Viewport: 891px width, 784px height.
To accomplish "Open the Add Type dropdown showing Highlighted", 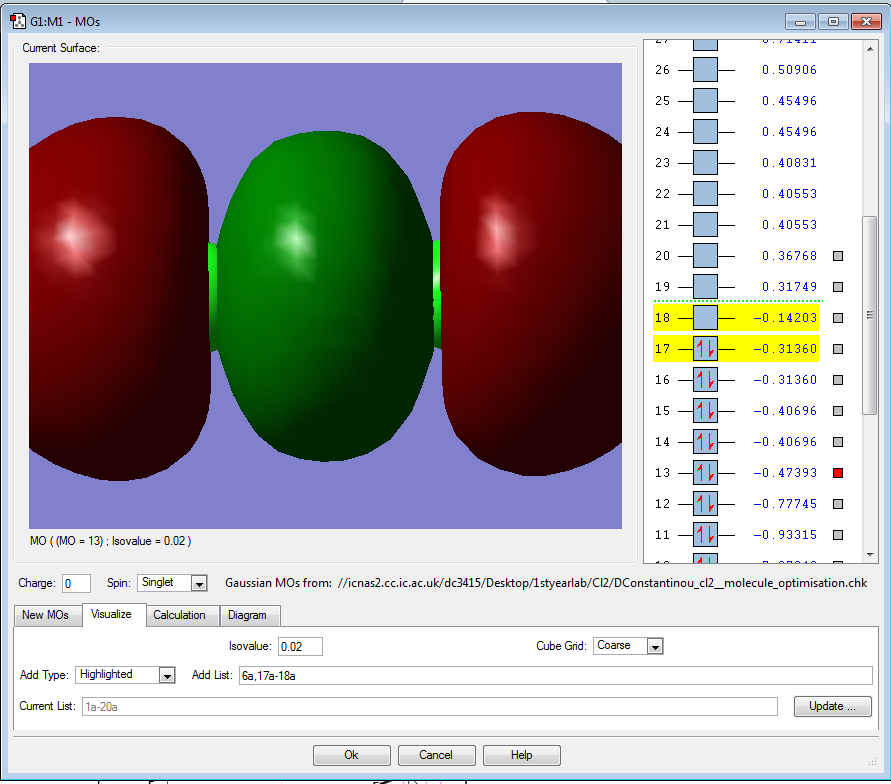I will pos(166,675).
